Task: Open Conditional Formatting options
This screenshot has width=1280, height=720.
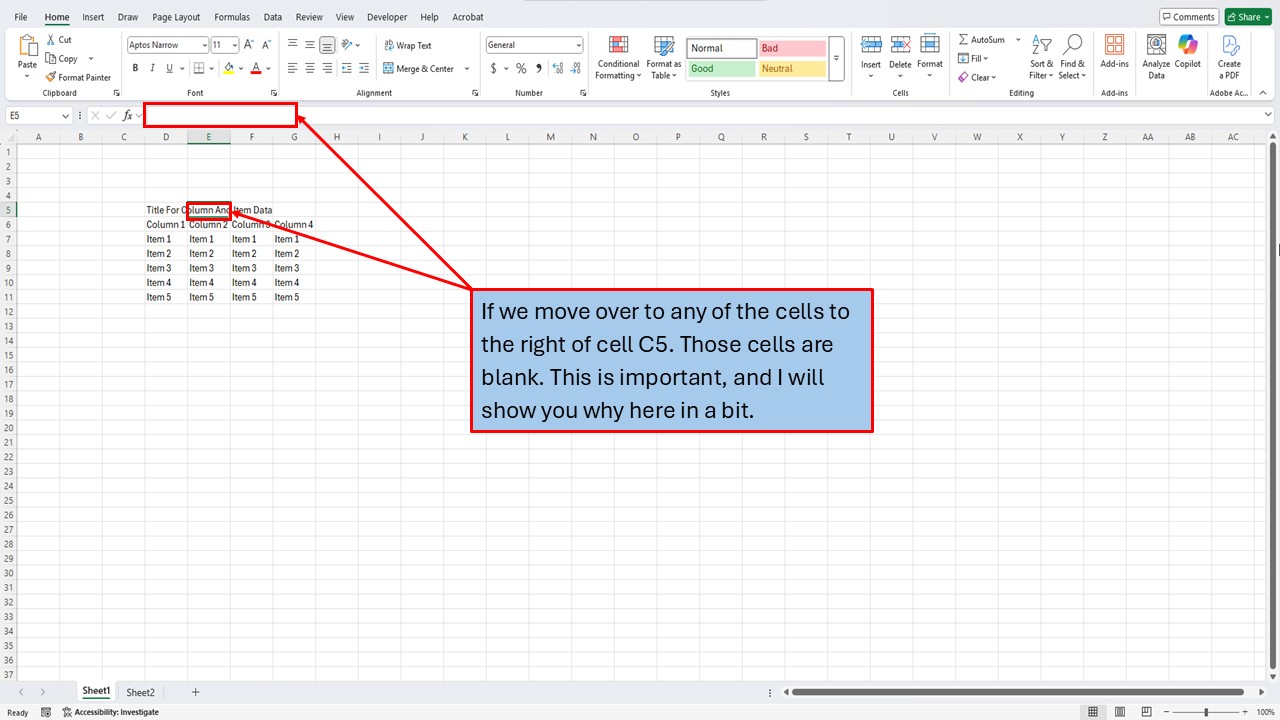Action: tap(617, 57)
